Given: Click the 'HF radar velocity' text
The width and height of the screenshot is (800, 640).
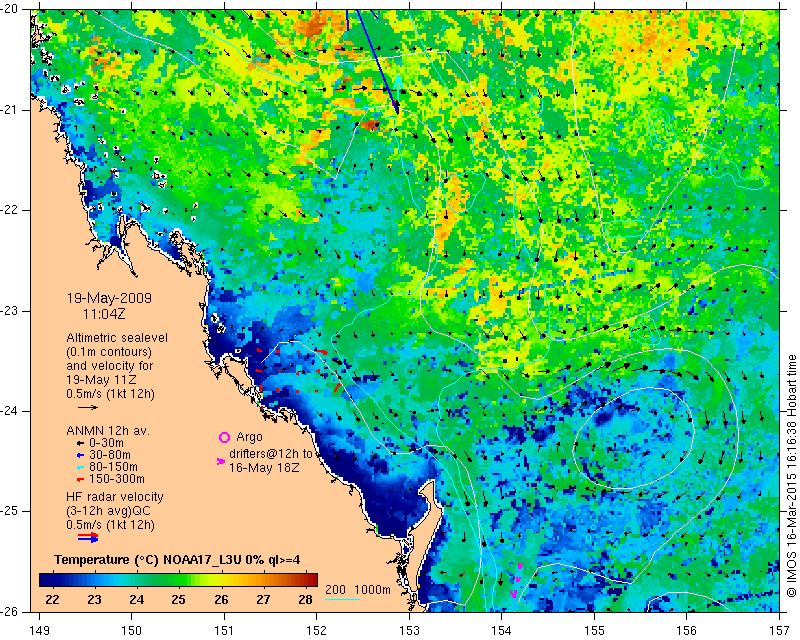Looking at the screenshot, I should click(x=115, y=497).
